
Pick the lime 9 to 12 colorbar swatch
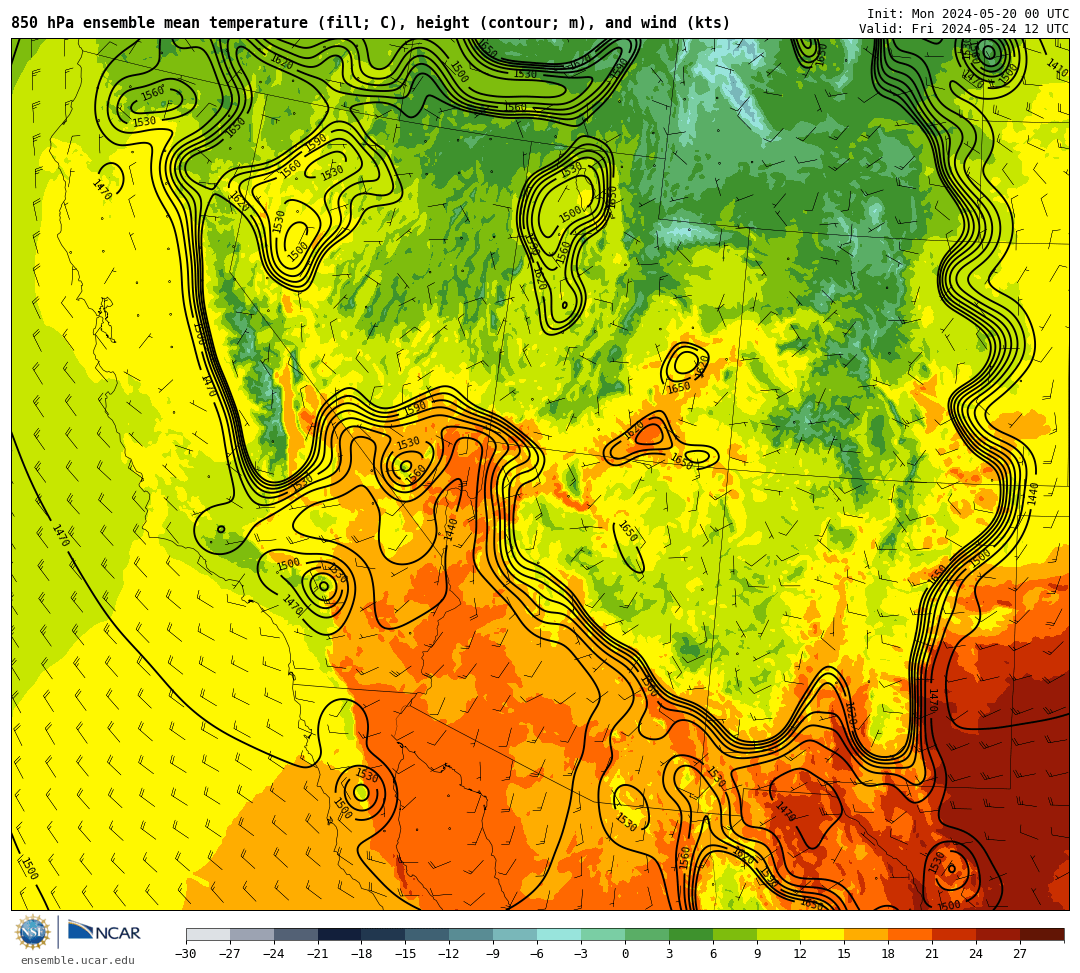coord(779,934)
